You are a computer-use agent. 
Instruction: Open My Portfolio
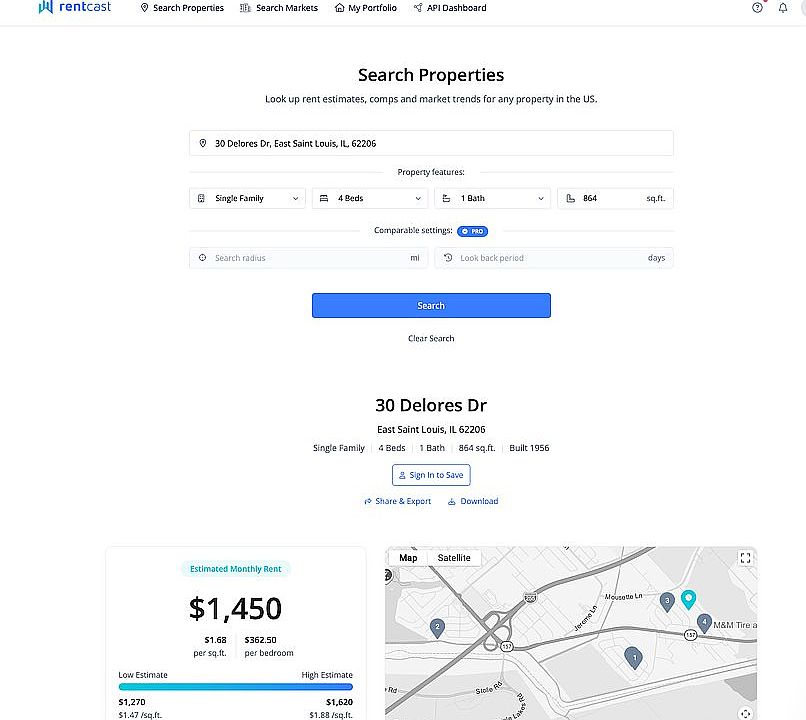coord(365,8)
